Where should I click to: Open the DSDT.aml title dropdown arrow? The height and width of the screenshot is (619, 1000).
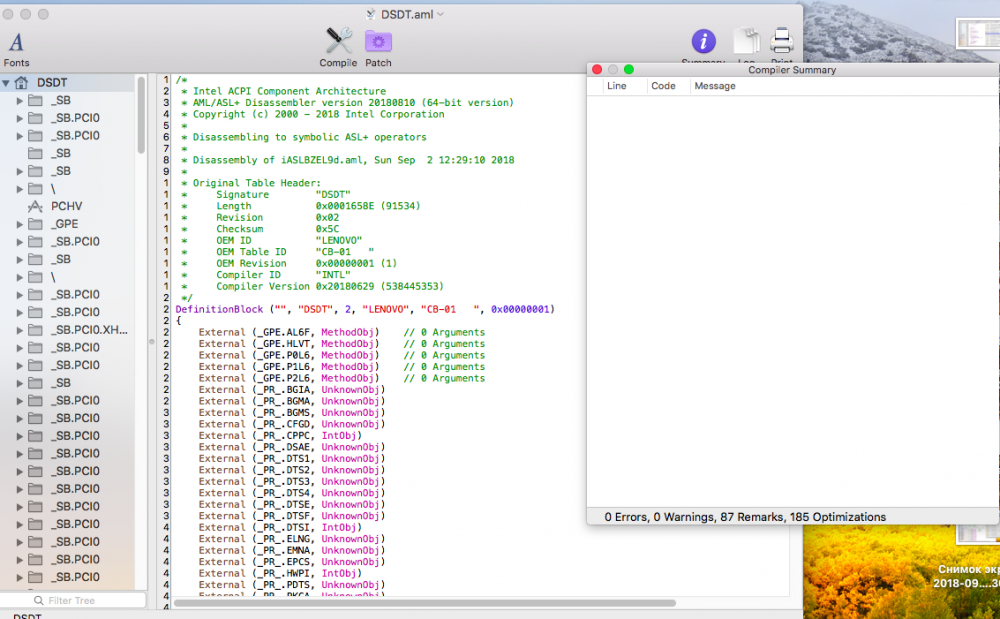coord(441,14)
